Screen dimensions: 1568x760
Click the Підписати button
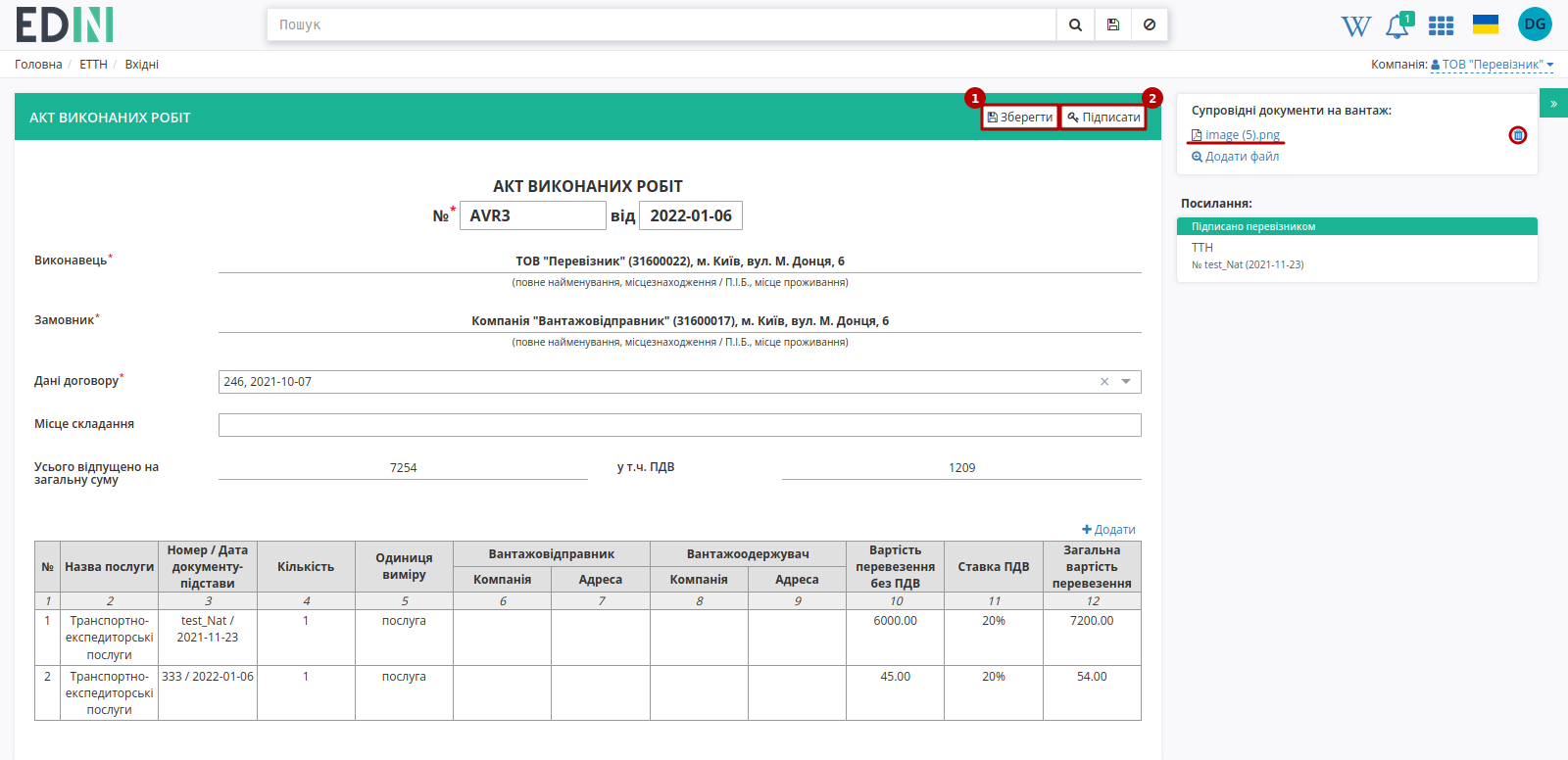click(x=1103, y=118)
